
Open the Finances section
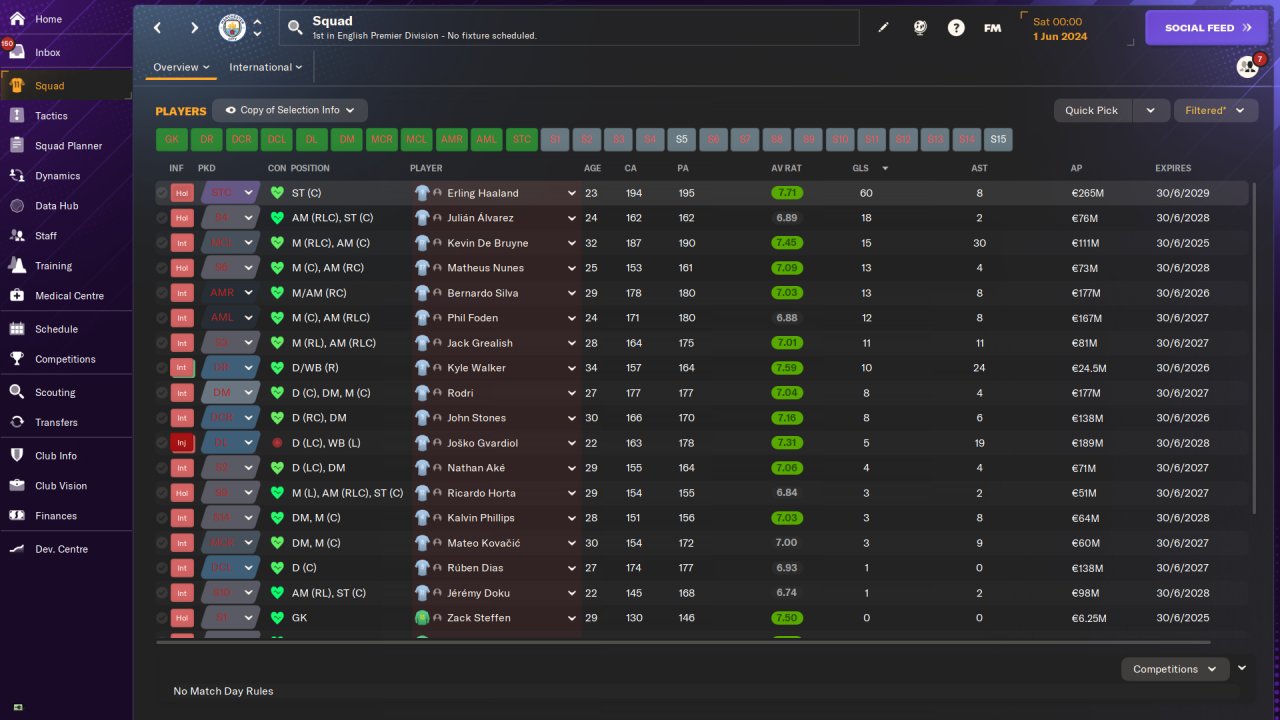pos(56,516)
